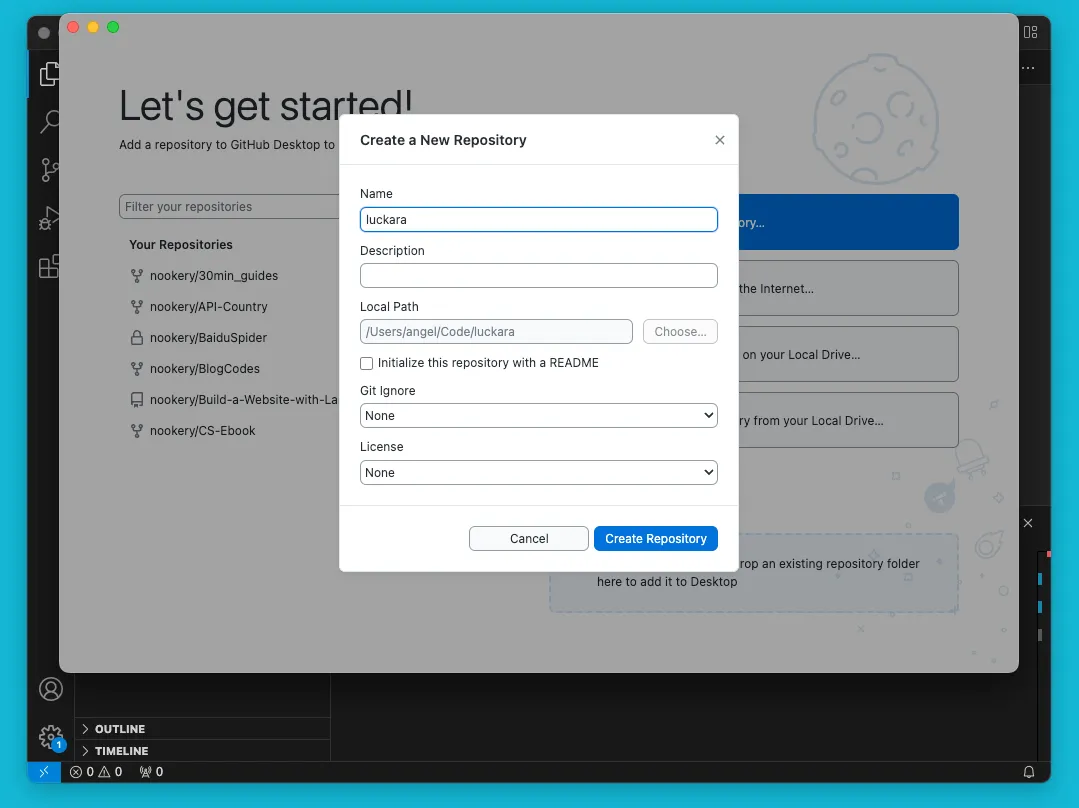Select nookery/BlogCodes in repository list
Viewport: 1079px width, 808px height.
point(204,369)
